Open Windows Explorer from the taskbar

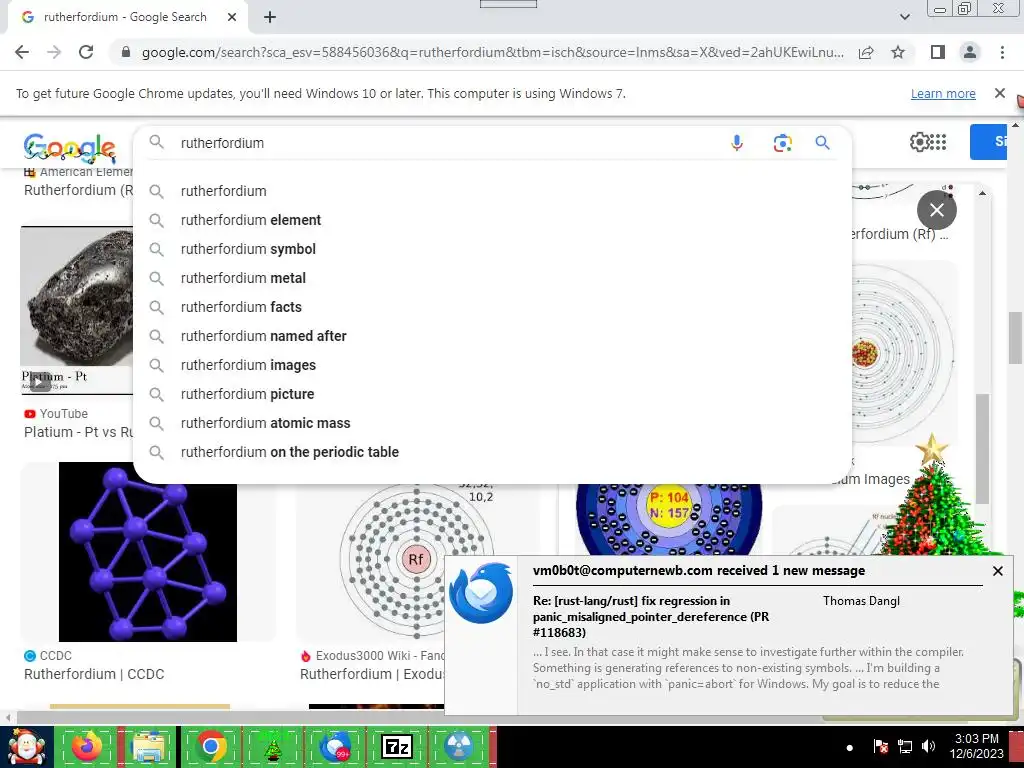[x=148, y=746]
